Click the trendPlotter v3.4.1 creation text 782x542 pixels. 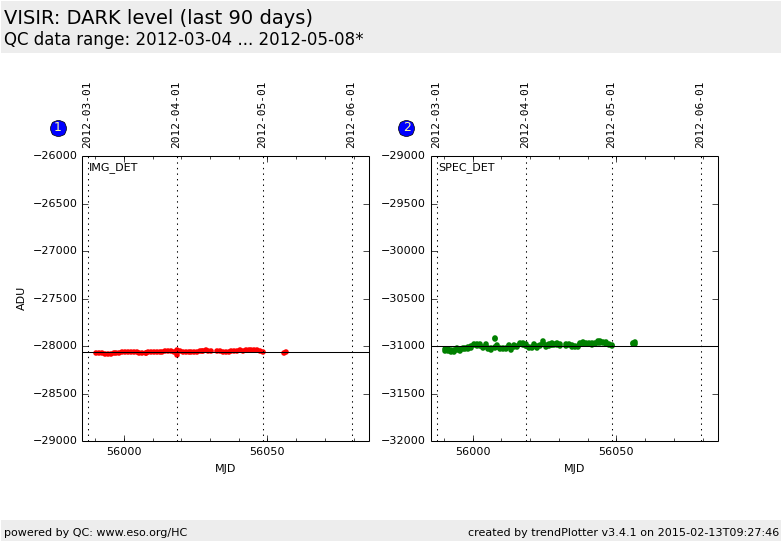[623, 532]
